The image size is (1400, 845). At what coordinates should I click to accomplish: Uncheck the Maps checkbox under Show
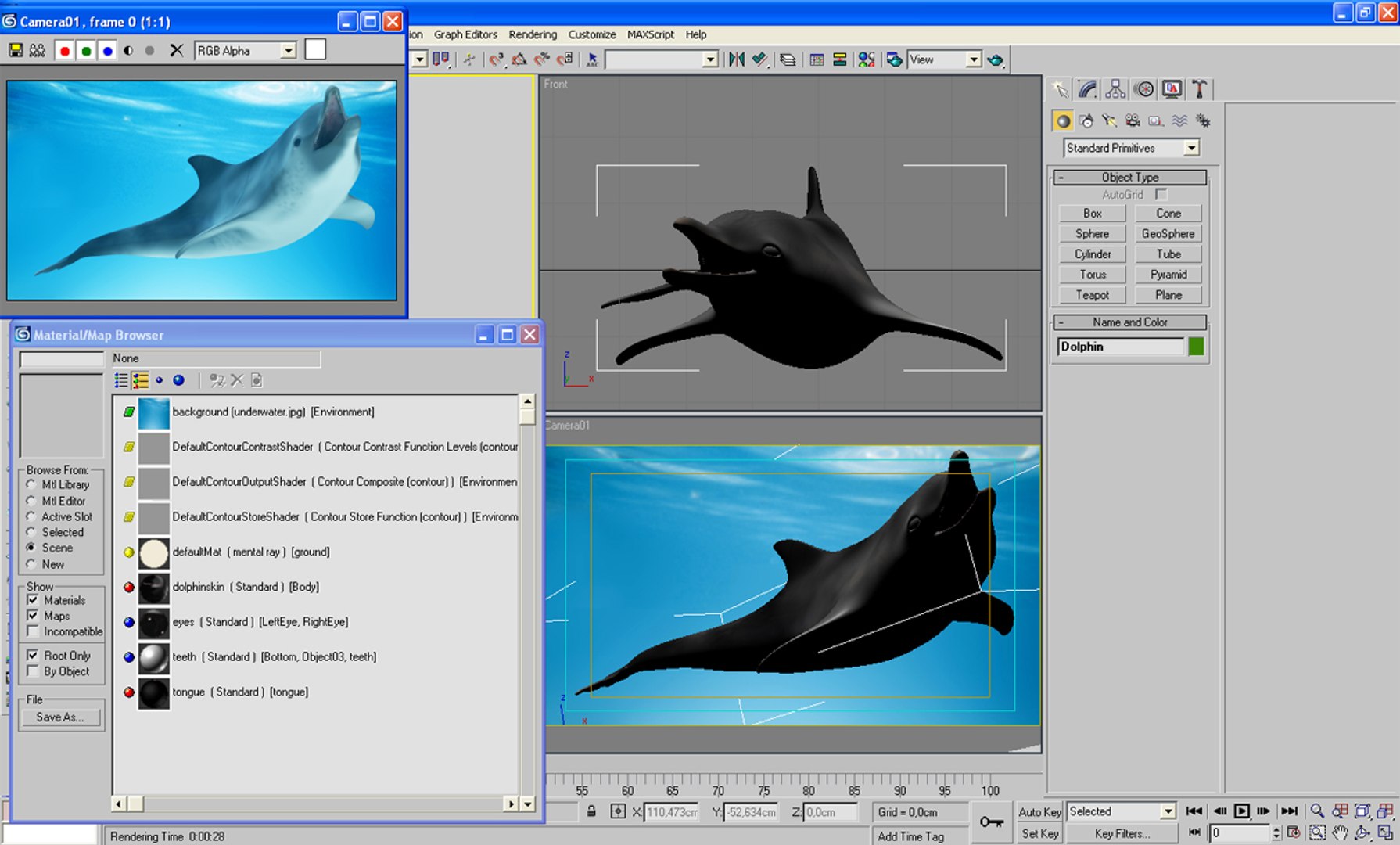pos(33,616)
